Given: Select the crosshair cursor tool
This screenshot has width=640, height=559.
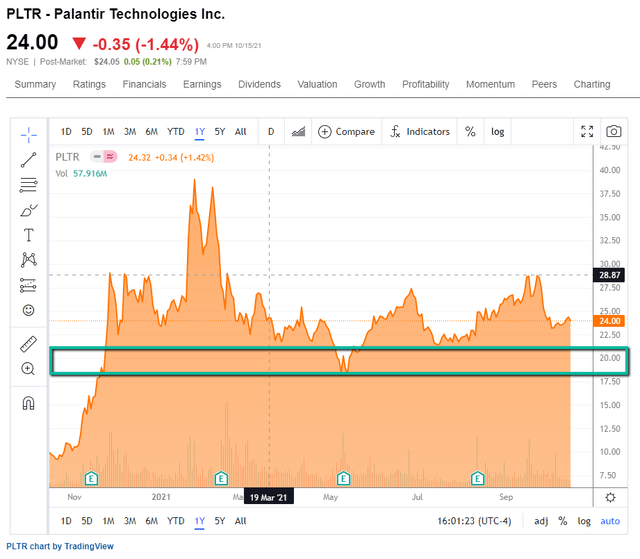Looking at the screenshot, I should (29, 135).
